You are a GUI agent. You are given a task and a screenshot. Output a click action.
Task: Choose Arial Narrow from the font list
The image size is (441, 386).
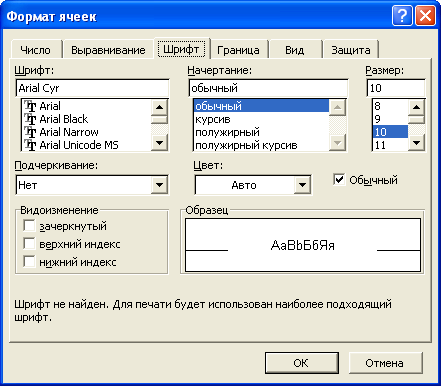point(69,132)
